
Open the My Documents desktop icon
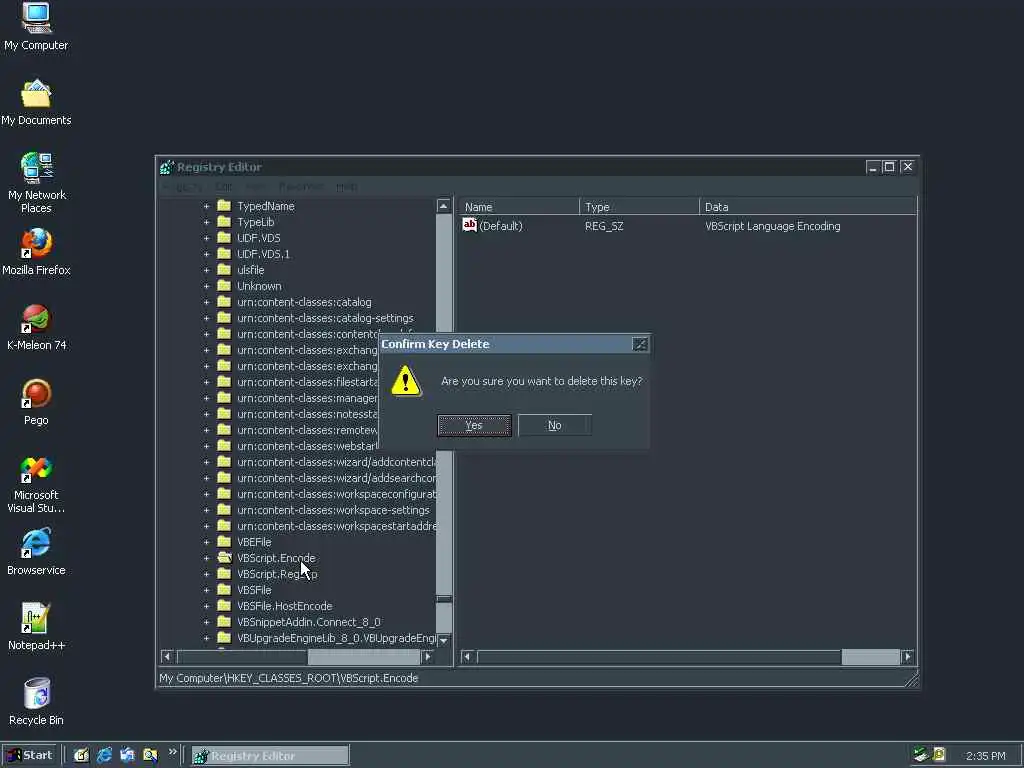click(x=36, y=102)
